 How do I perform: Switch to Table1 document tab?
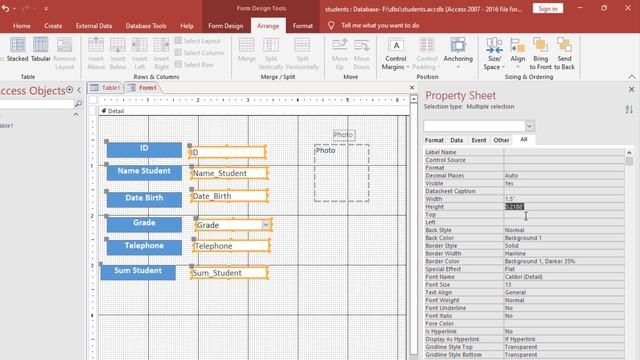pos(106,88)
